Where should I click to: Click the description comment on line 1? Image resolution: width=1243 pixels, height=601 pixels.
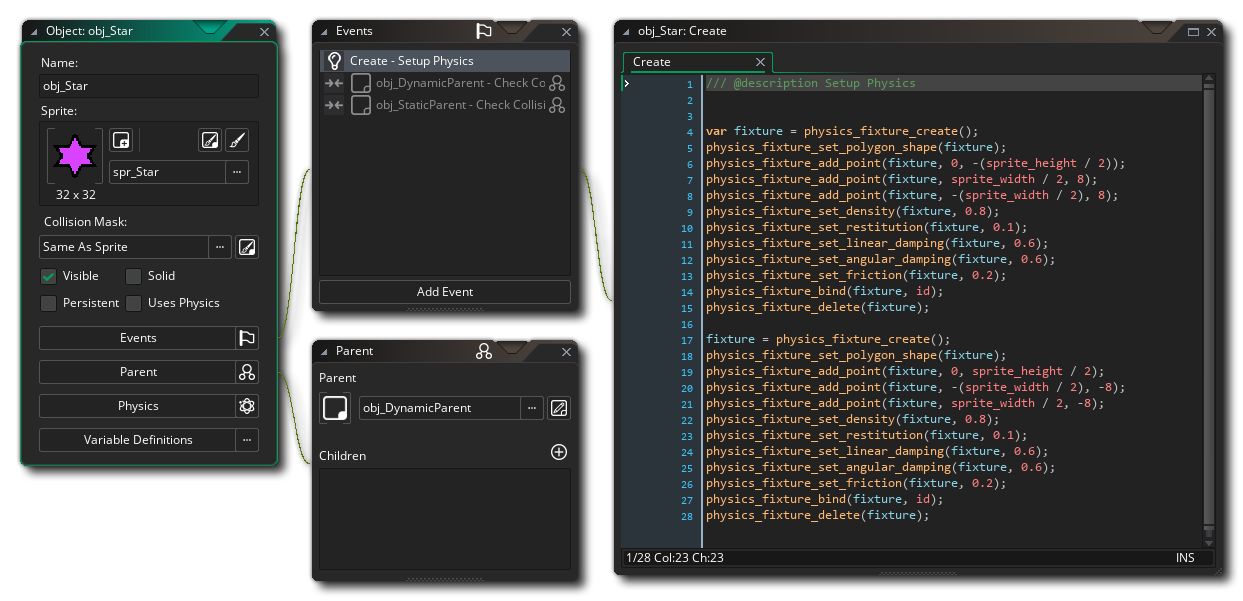click(810, 83)
